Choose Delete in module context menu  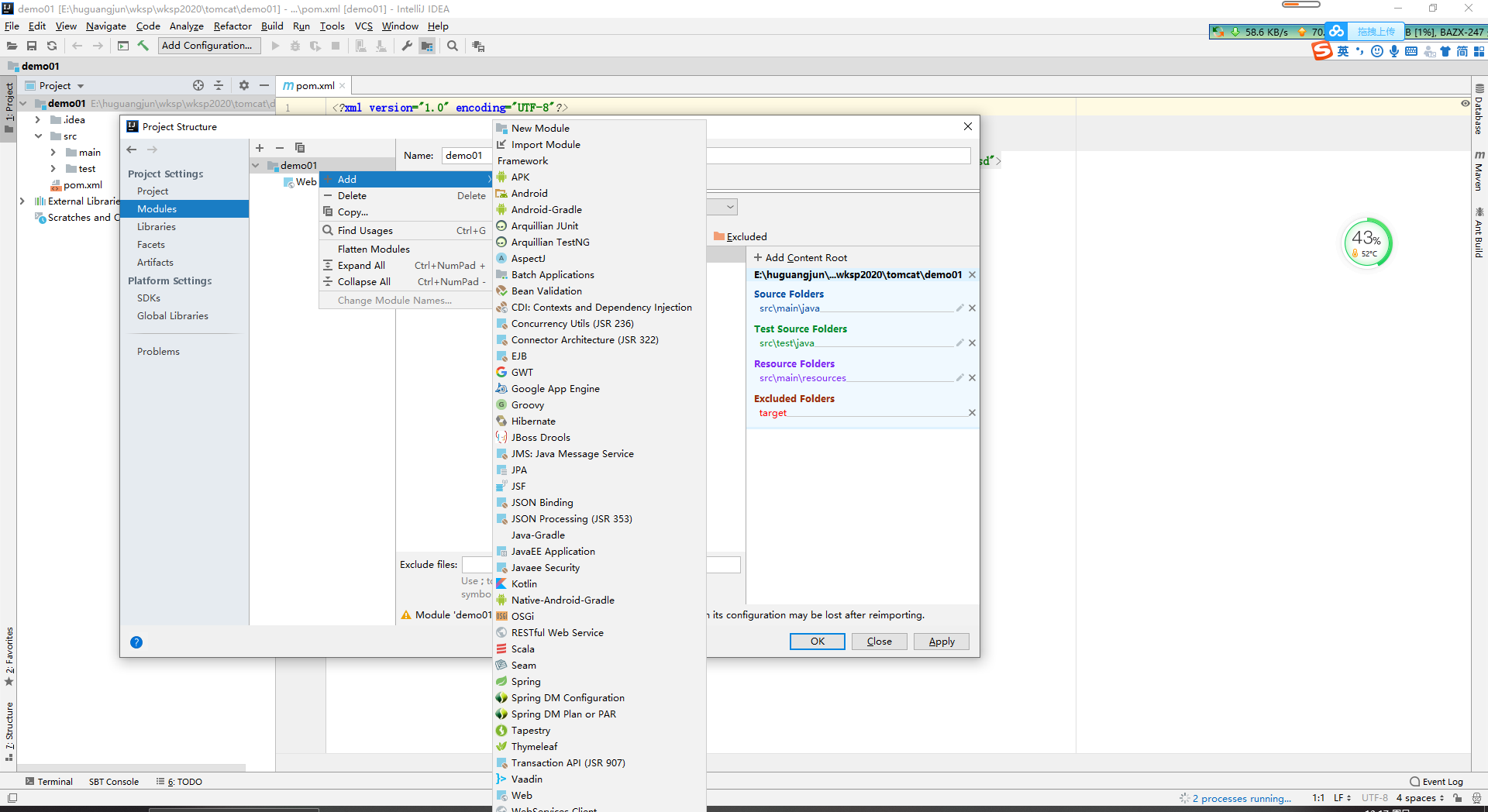point(405,196)
